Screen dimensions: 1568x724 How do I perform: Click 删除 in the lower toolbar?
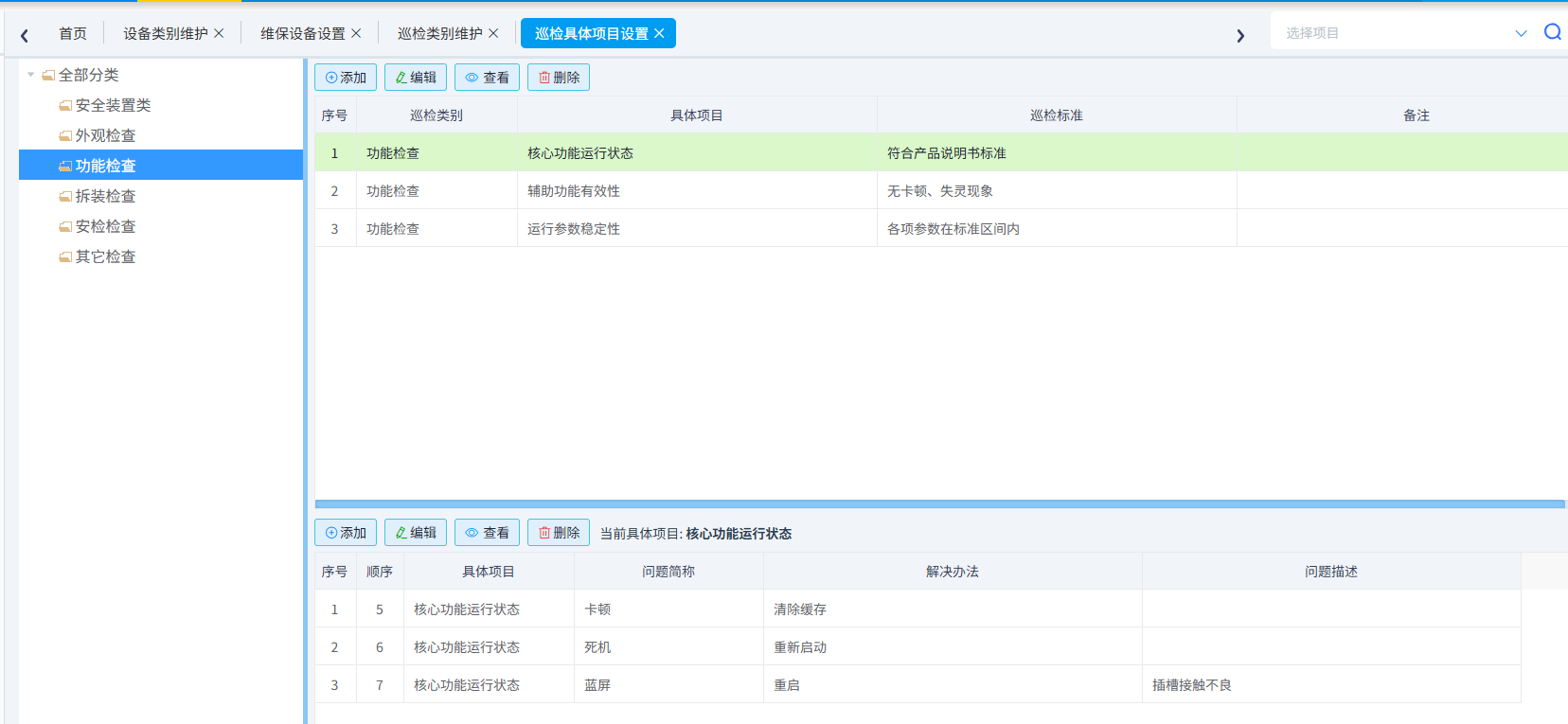(x=559, y=533)
